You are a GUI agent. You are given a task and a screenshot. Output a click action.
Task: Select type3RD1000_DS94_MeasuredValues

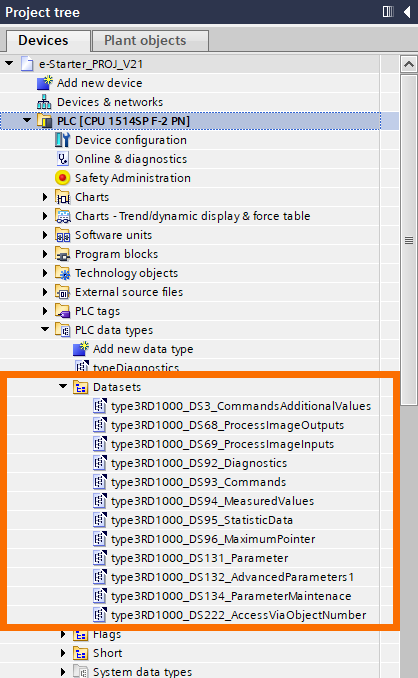pyautogui.click(x=212, y=502)
